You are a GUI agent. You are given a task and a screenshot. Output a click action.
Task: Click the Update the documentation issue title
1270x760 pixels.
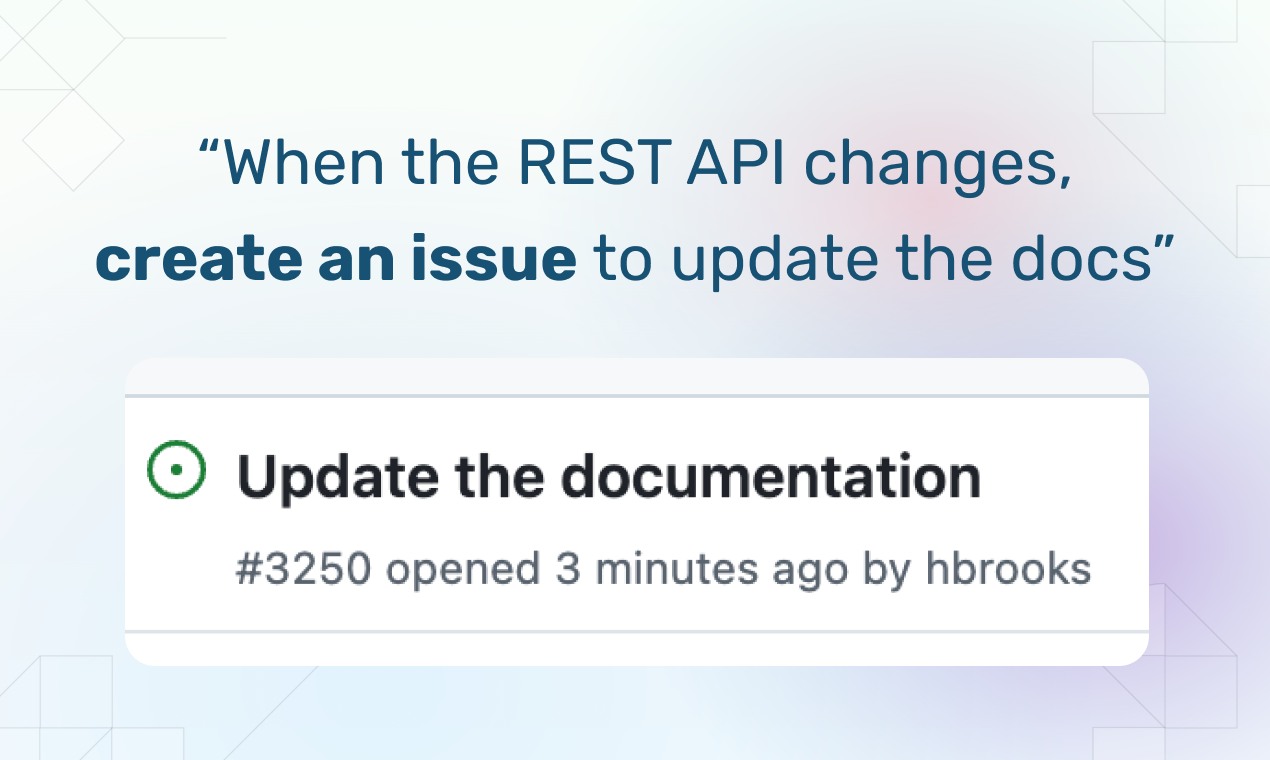tap(608, 474)
